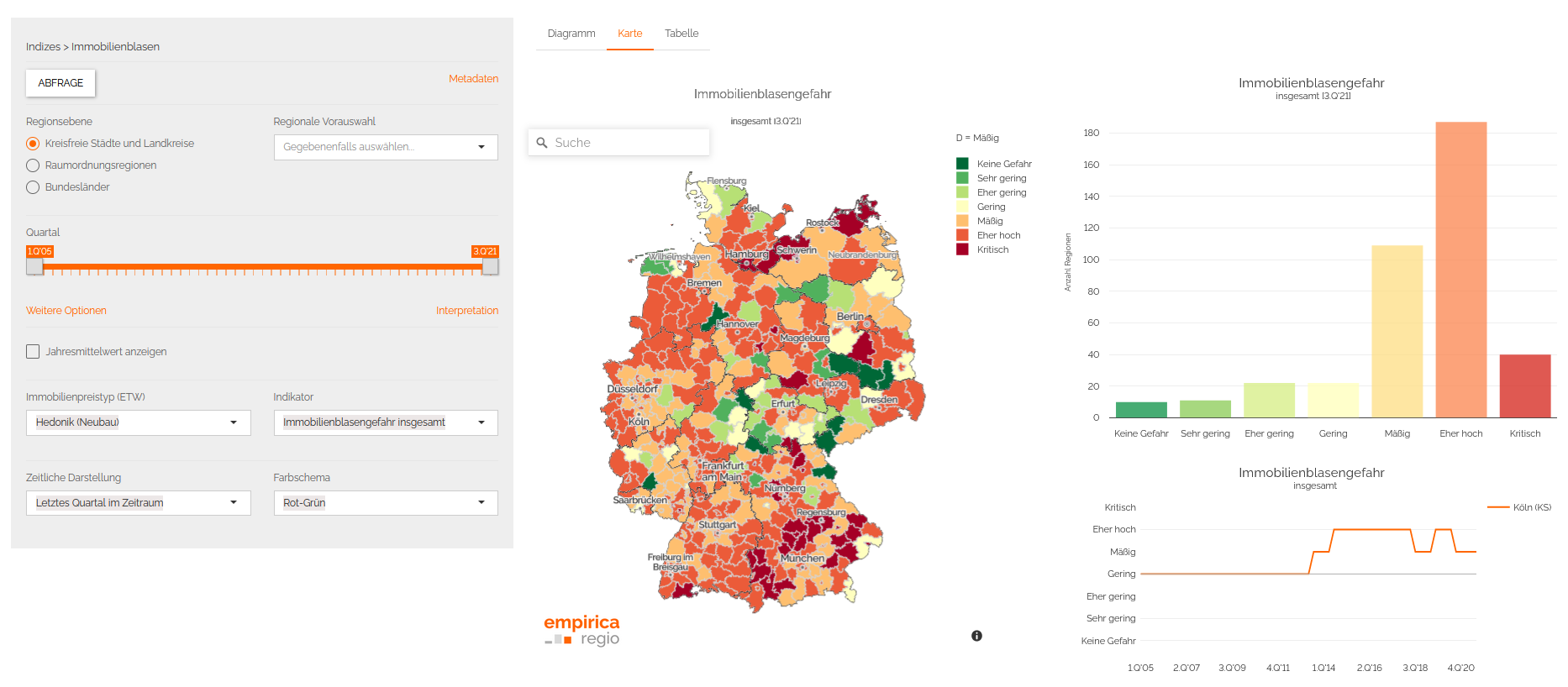The image size is (1568, 687).
Task: Click the Mäßig orange legend square
Action: coord(962,221)
